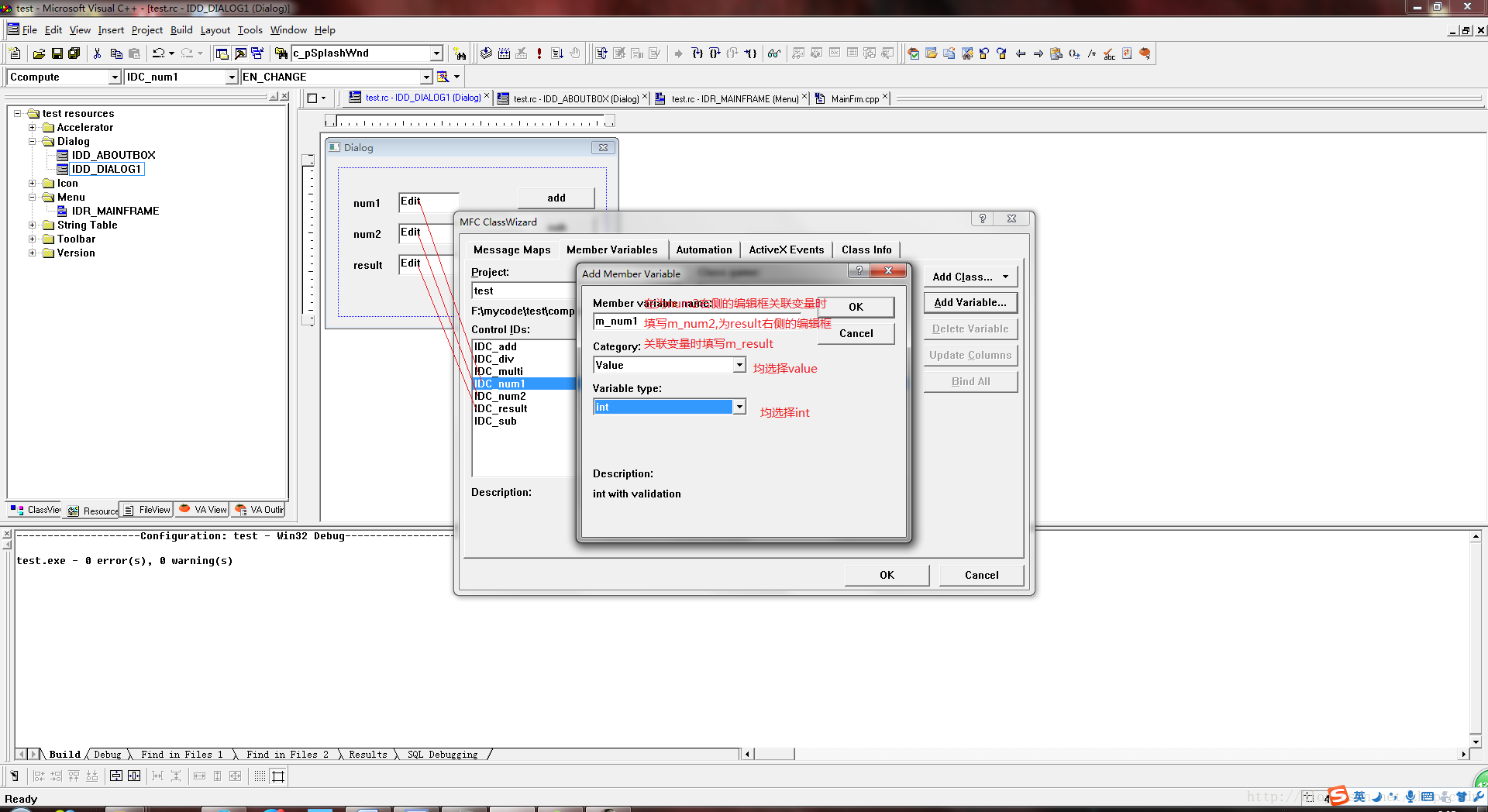Click the output pane scroll down arrow
Viewport: 1488px width, 812px height.
(1476, 741)
